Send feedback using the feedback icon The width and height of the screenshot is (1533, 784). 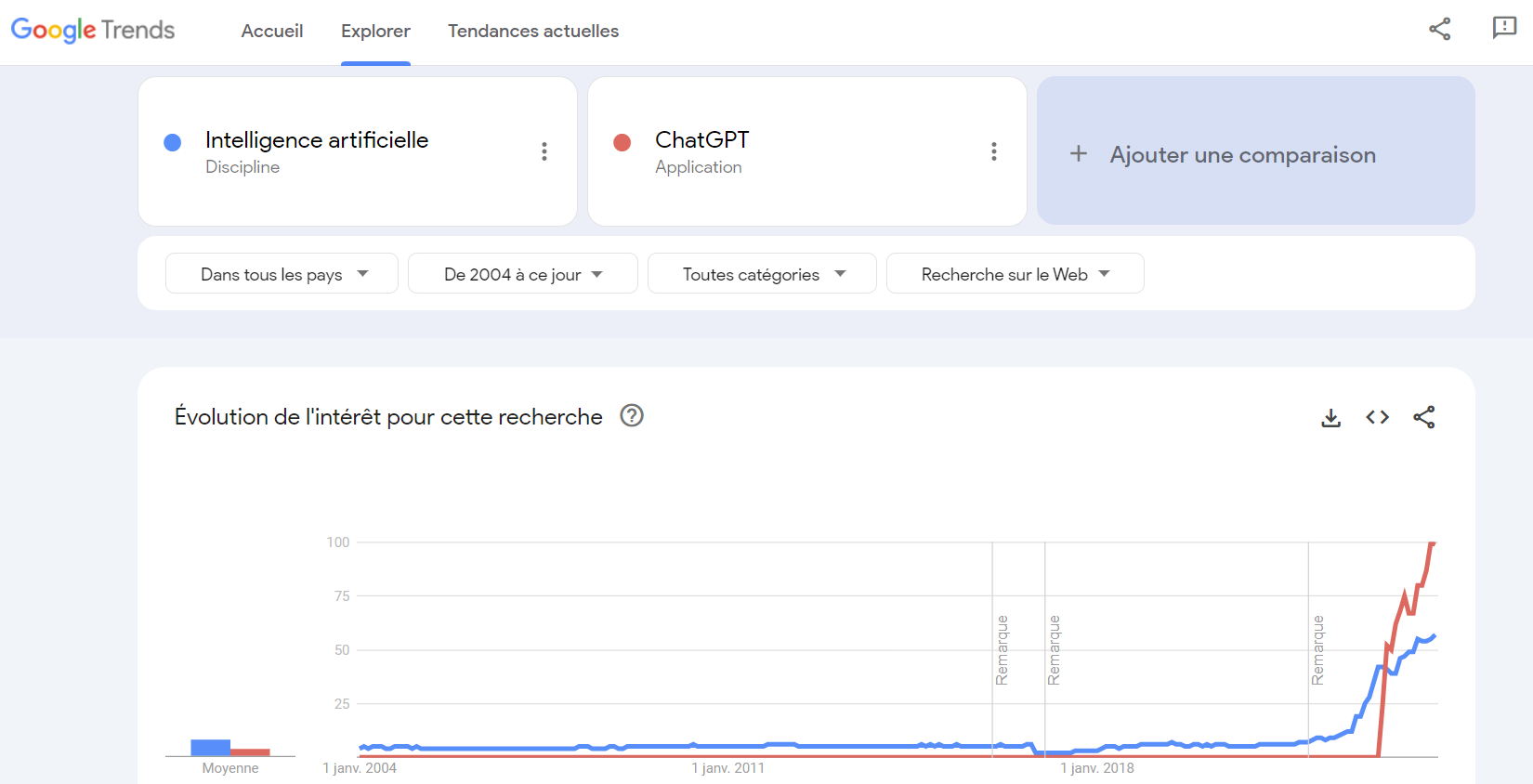[x=1503, y=28]
